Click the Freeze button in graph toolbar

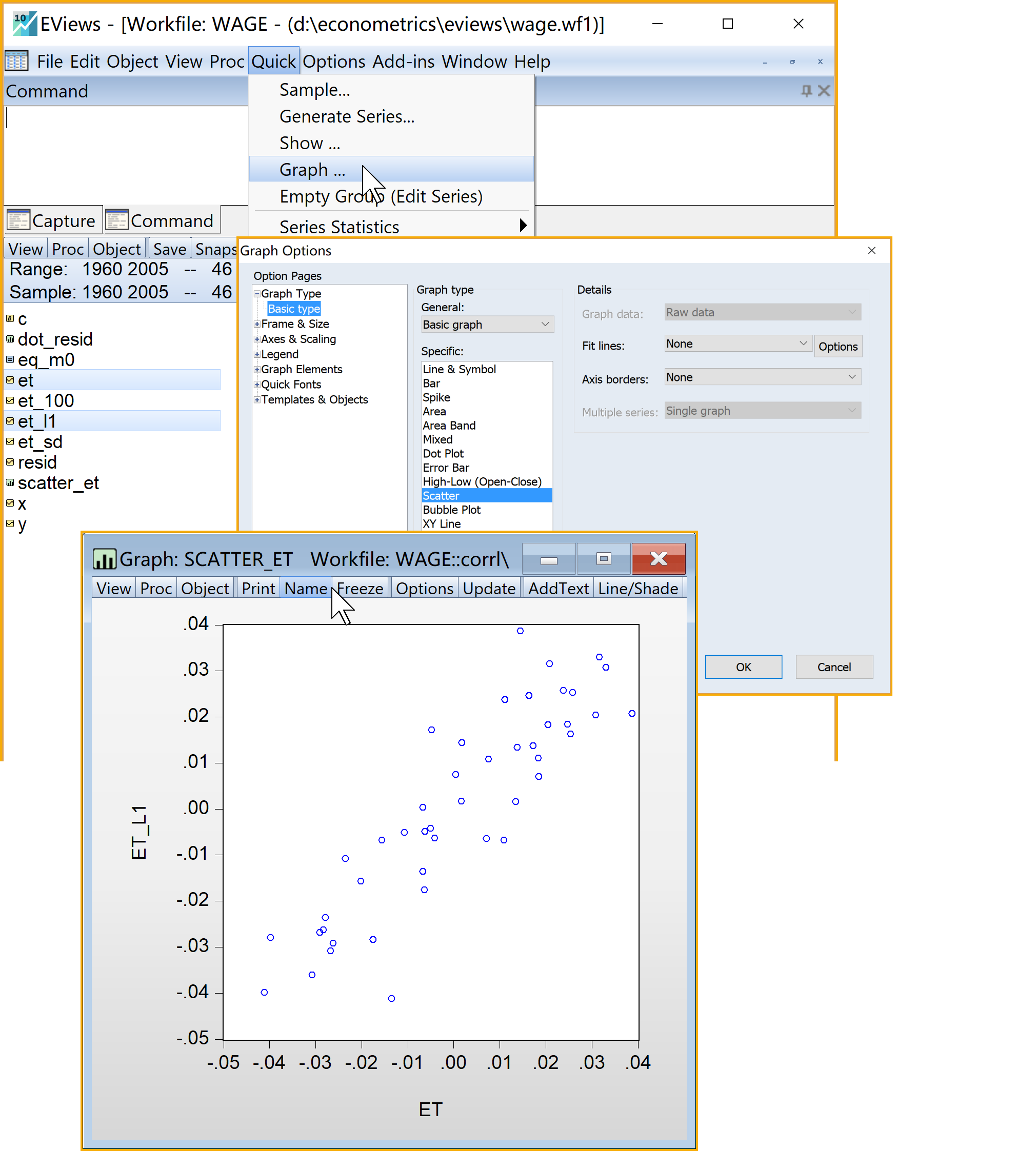(x=360, y=588)
